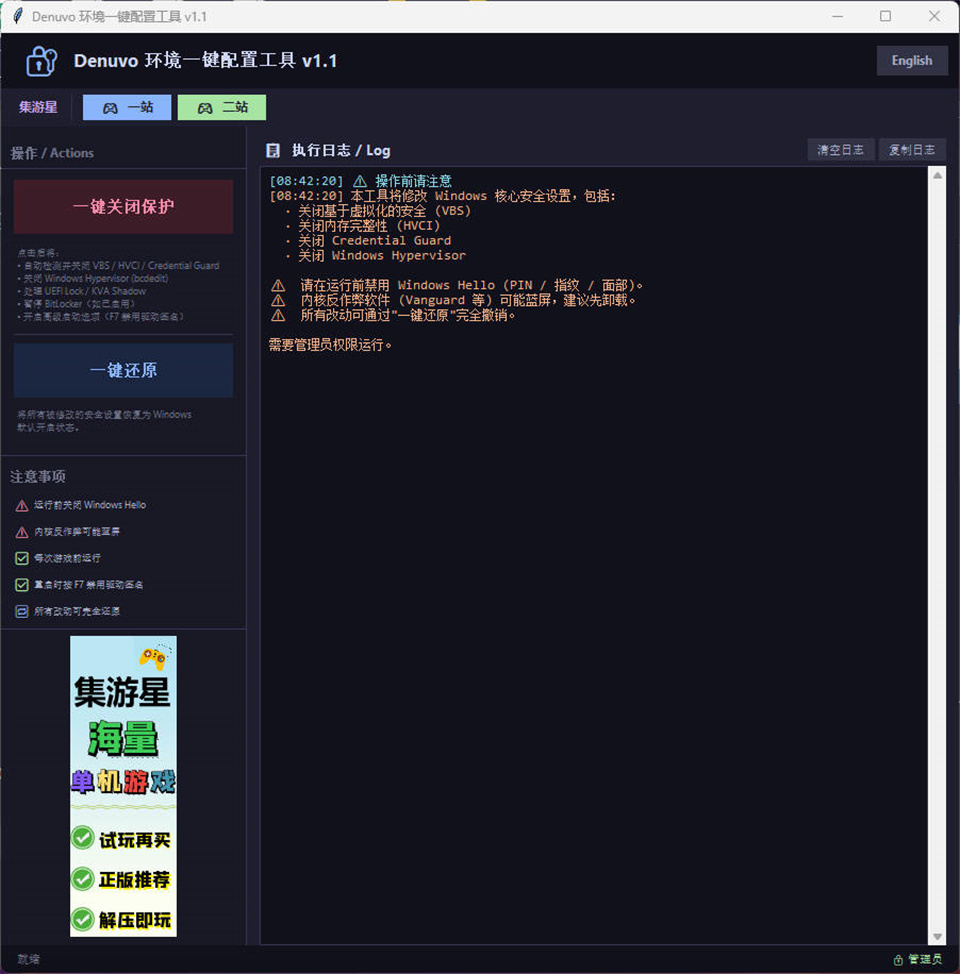Screen dimensions: 960x974
Task: Click the app title Denuvo 环境一键配置工具 v1.1 header
Action: click(206, 61)
